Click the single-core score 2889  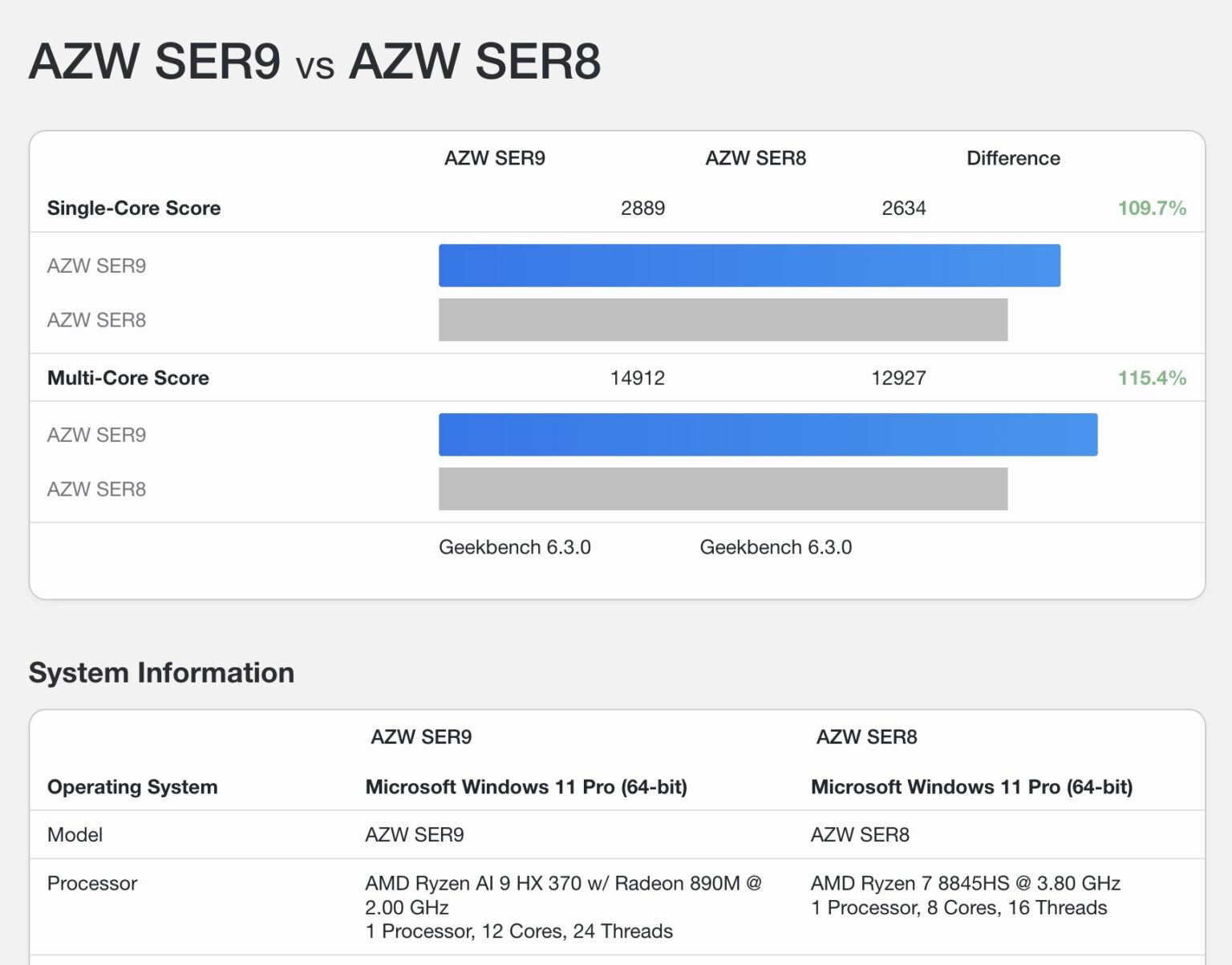643,208
